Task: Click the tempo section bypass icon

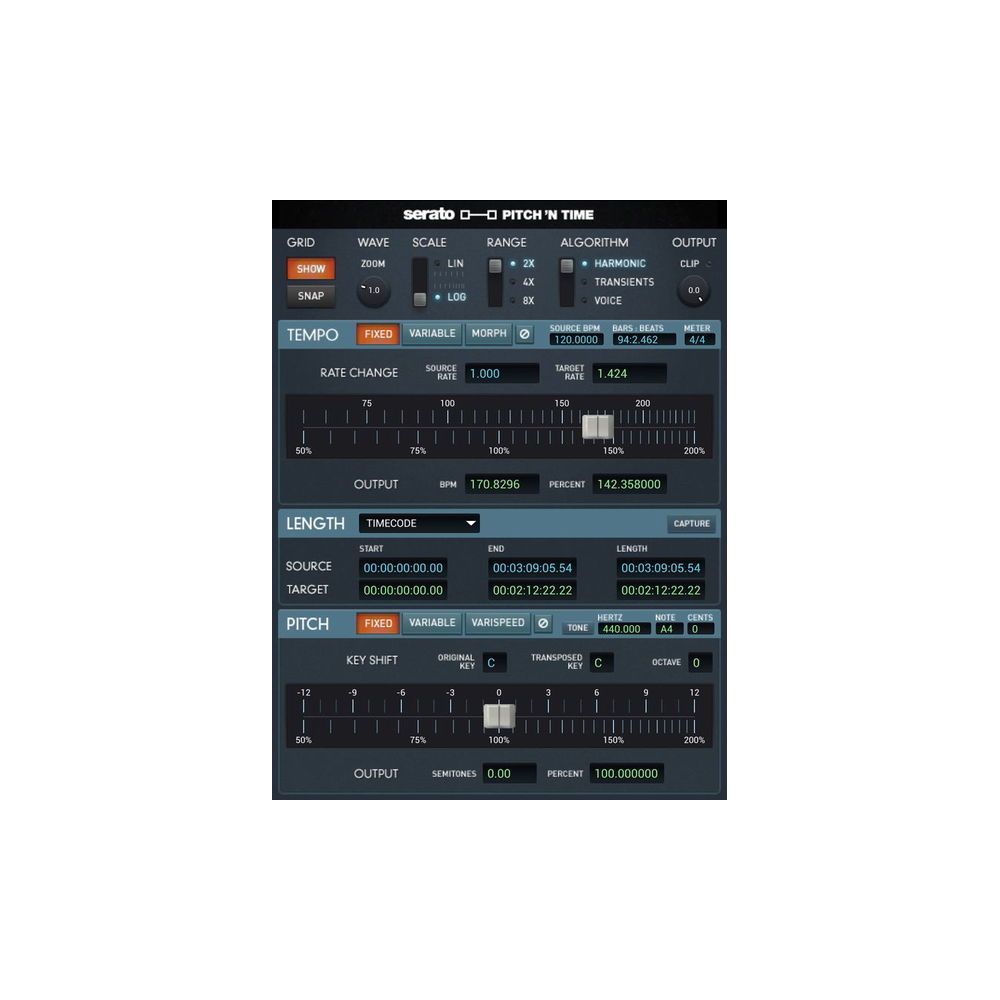Action: click(525, 334)
